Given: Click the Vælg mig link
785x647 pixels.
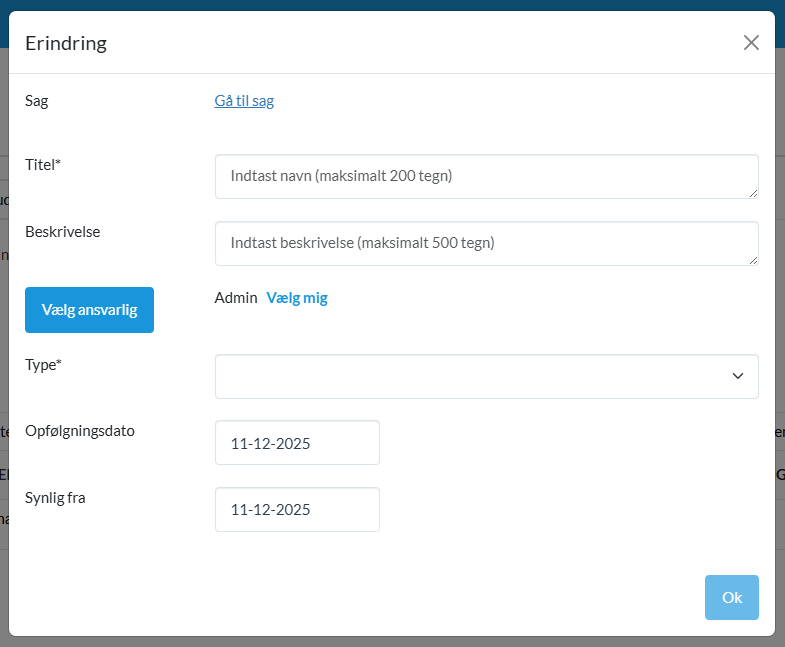Looking at the screenshot, I should point(297,297).
